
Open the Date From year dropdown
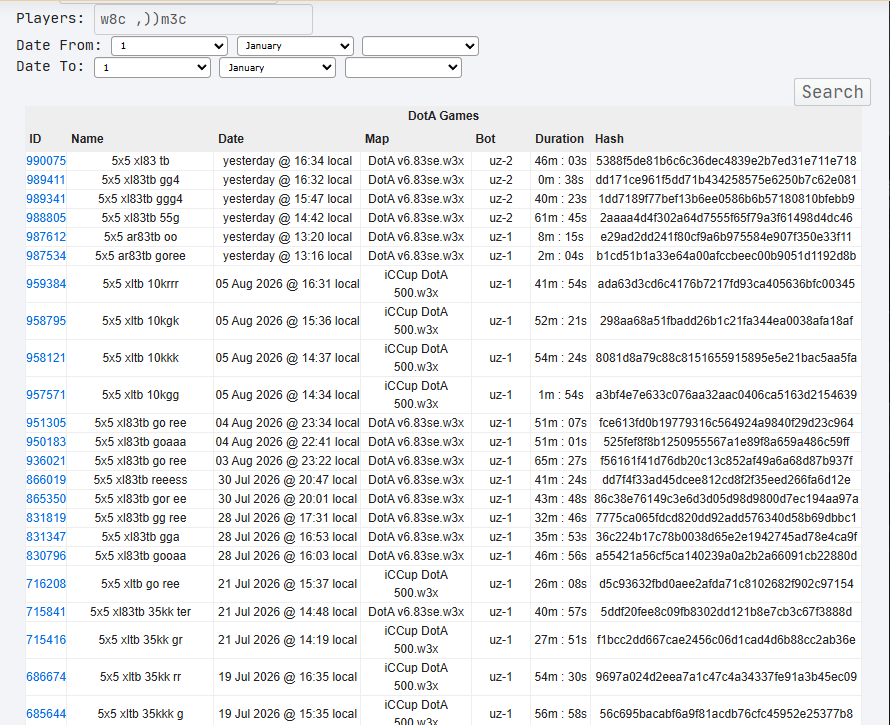pyautogui.click(x=420, y=46)
